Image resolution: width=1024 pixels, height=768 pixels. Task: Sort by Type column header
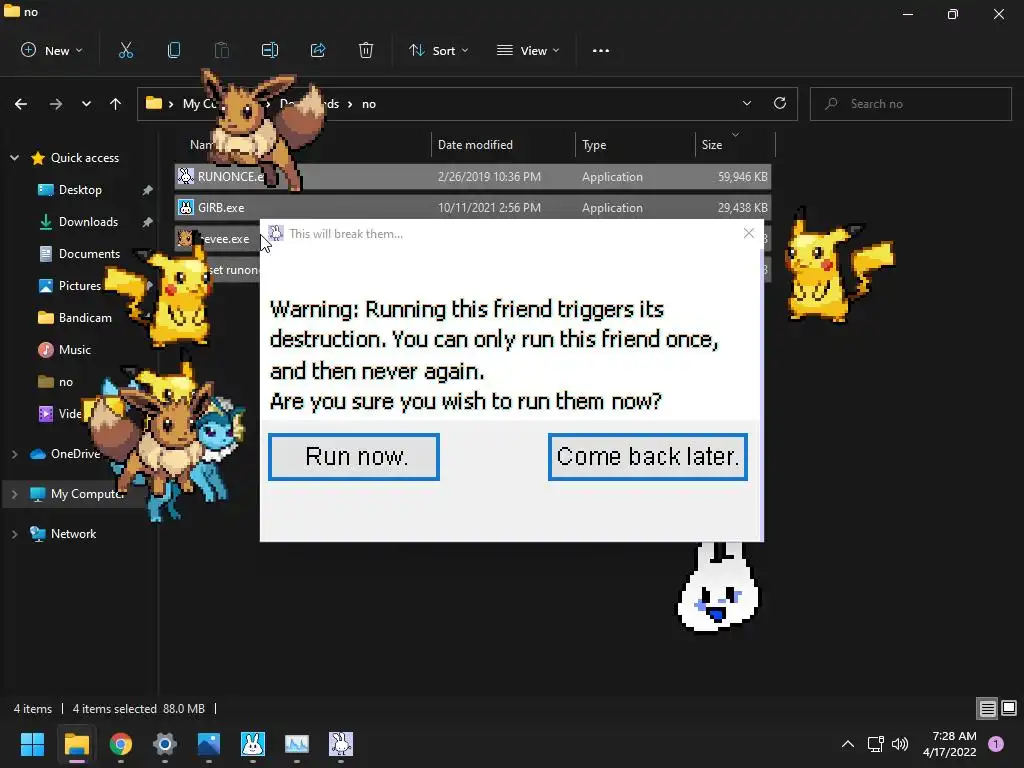coord(594,145)
